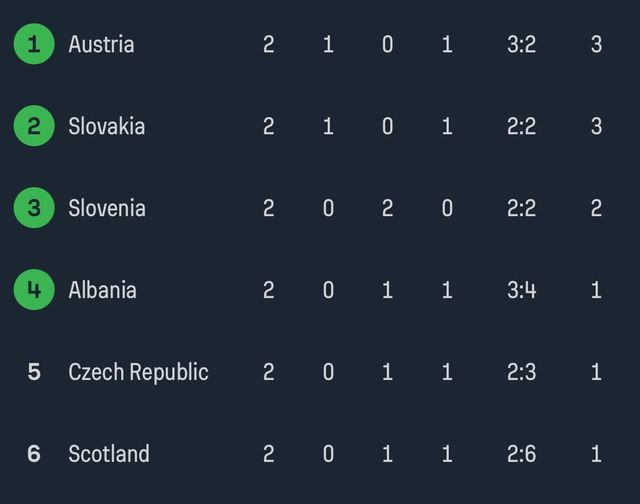Click Albania's 3:4 goal record

pos(521,290)
